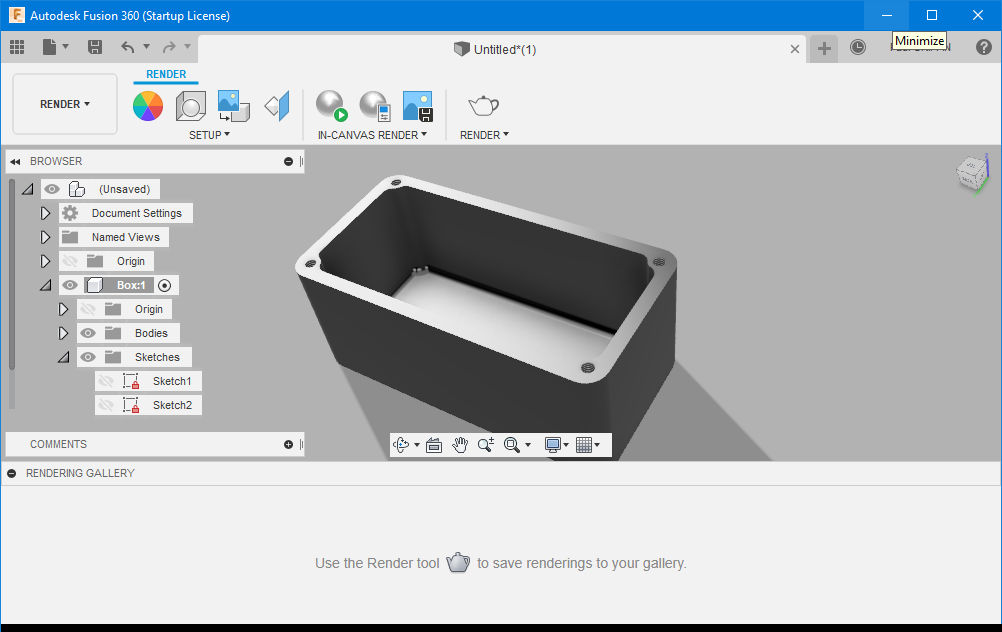Open the undo history dropdown arrow
This screenshot has height=632, width=1002.
(146, 46)
